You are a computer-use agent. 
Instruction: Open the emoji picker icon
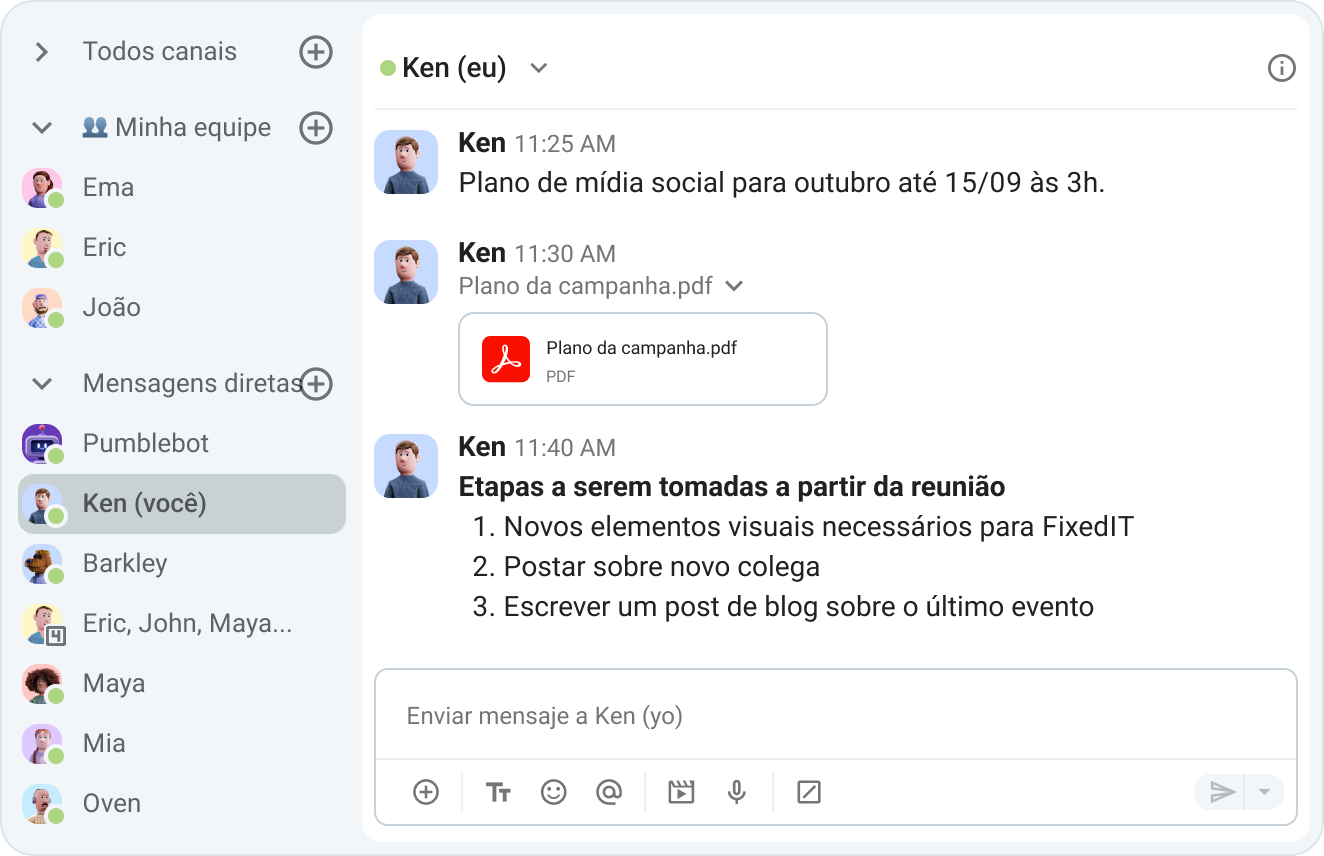[x=554, y=791]
